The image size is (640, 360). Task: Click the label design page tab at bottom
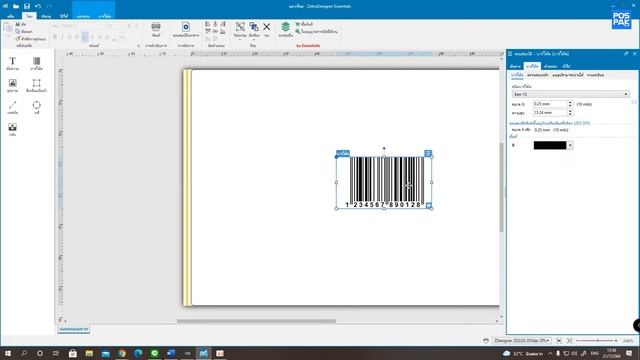click(74, 329)
